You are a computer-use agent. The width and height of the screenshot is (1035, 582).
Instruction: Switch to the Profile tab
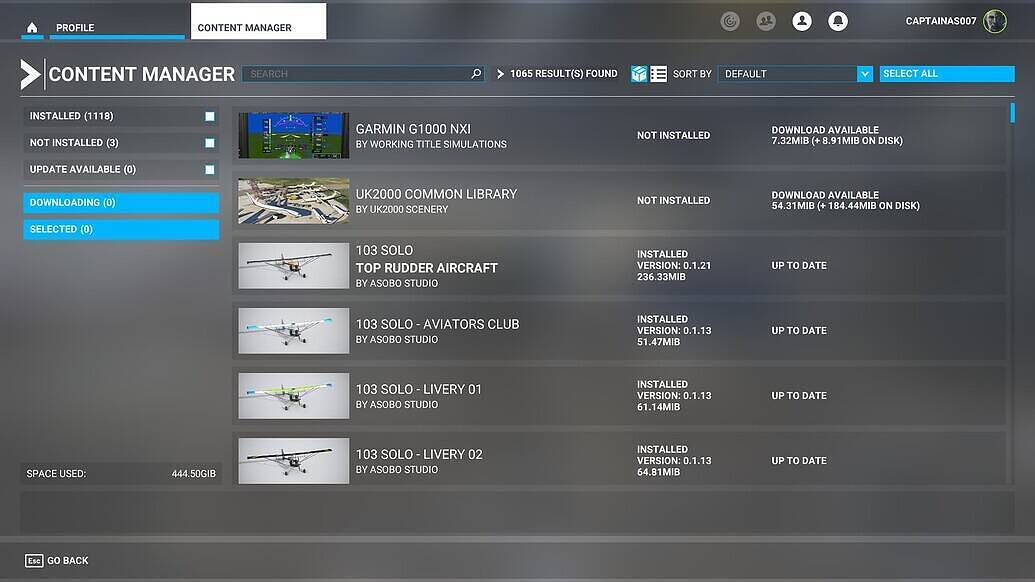tap(75, 28)
